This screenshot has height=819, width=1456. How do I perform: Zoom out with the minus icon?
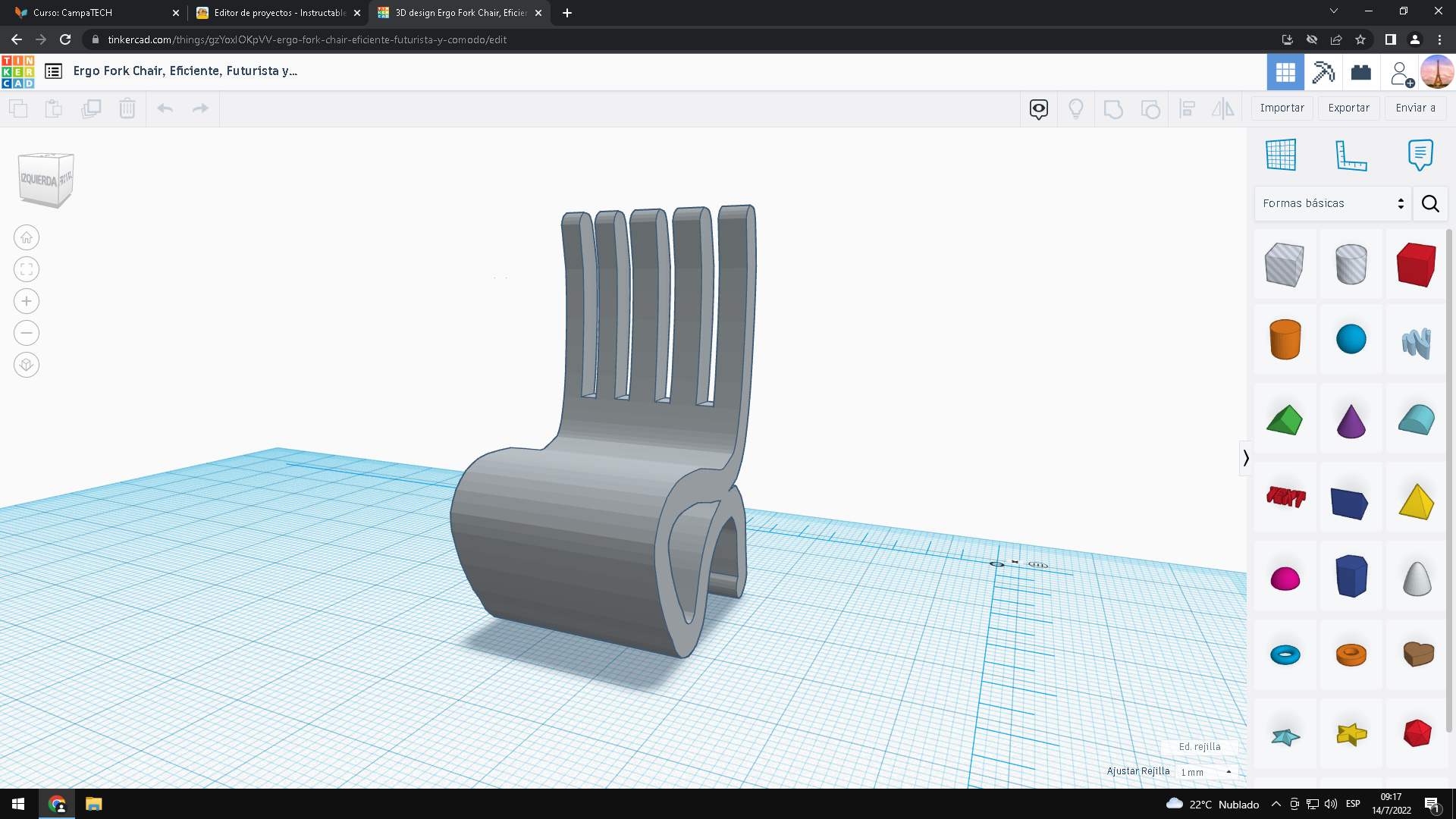(27, 333)
